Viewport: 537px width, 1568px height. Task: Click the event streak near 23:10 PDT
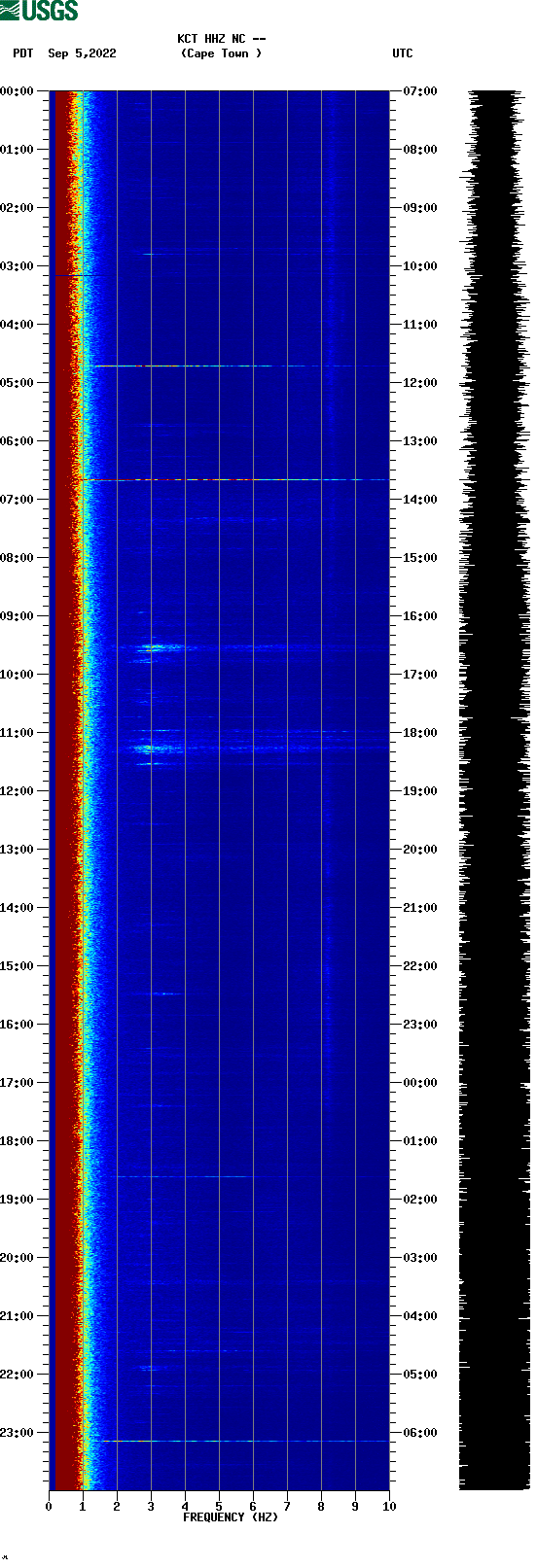pos(243,1442)
